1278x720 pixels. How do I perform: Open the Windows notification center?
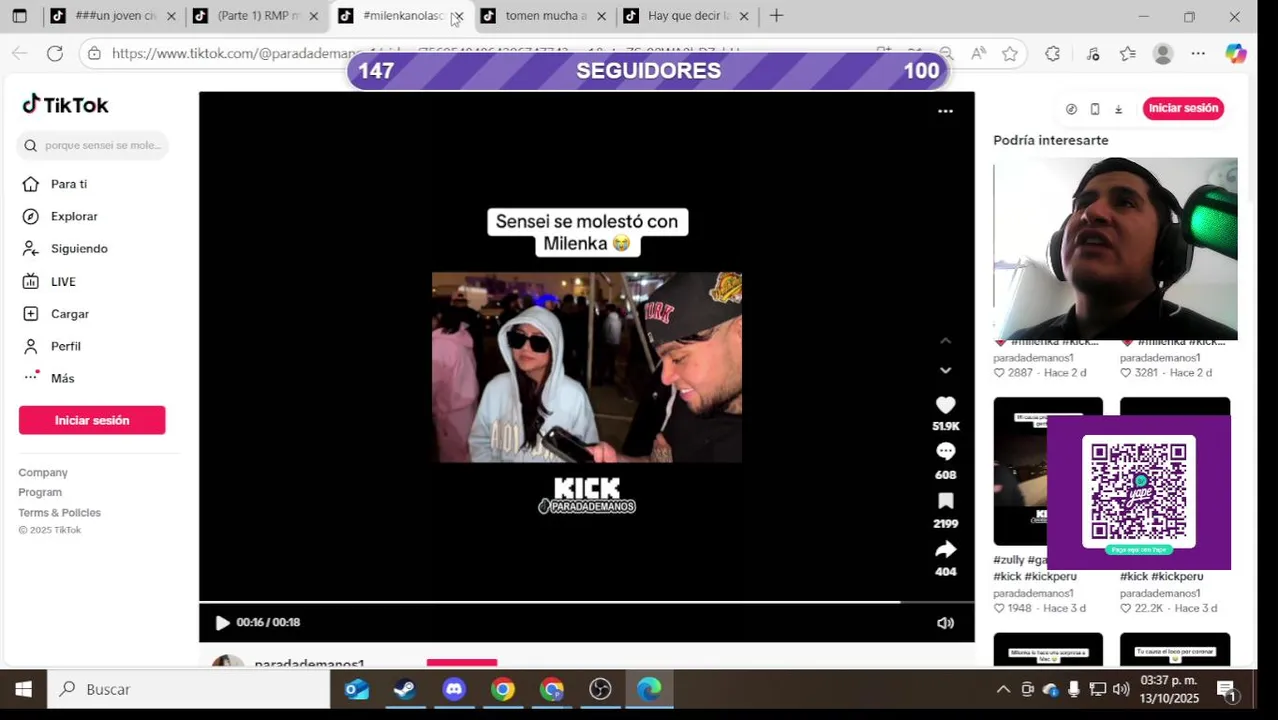pyautogui.click(x=1227, y=689)
